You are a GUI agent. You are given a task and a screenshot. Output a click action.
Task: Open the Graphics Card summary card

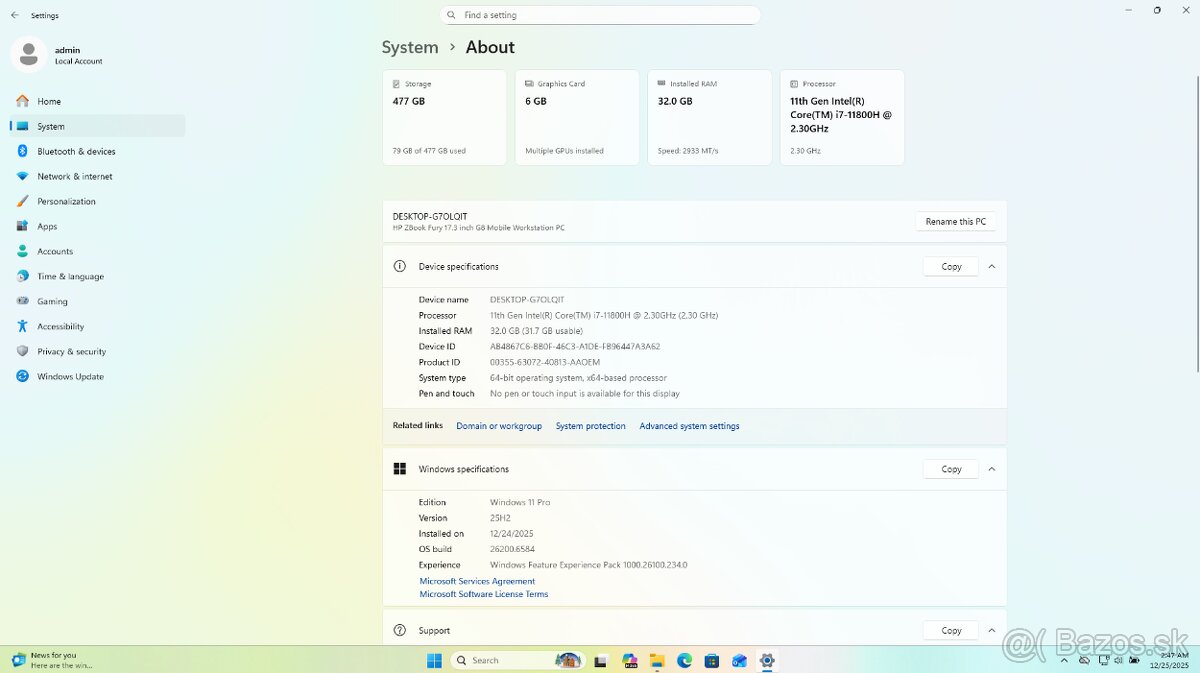pos(577,117)
